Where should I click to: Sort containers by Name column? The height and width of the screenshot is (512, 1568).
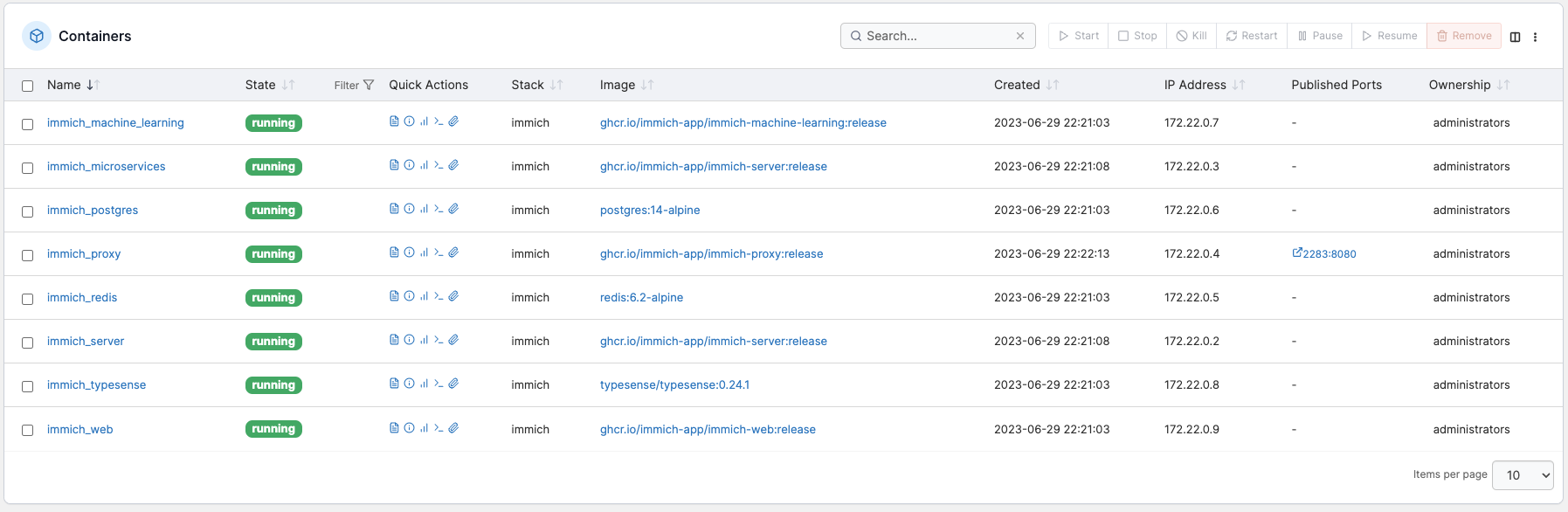[73, 85]
